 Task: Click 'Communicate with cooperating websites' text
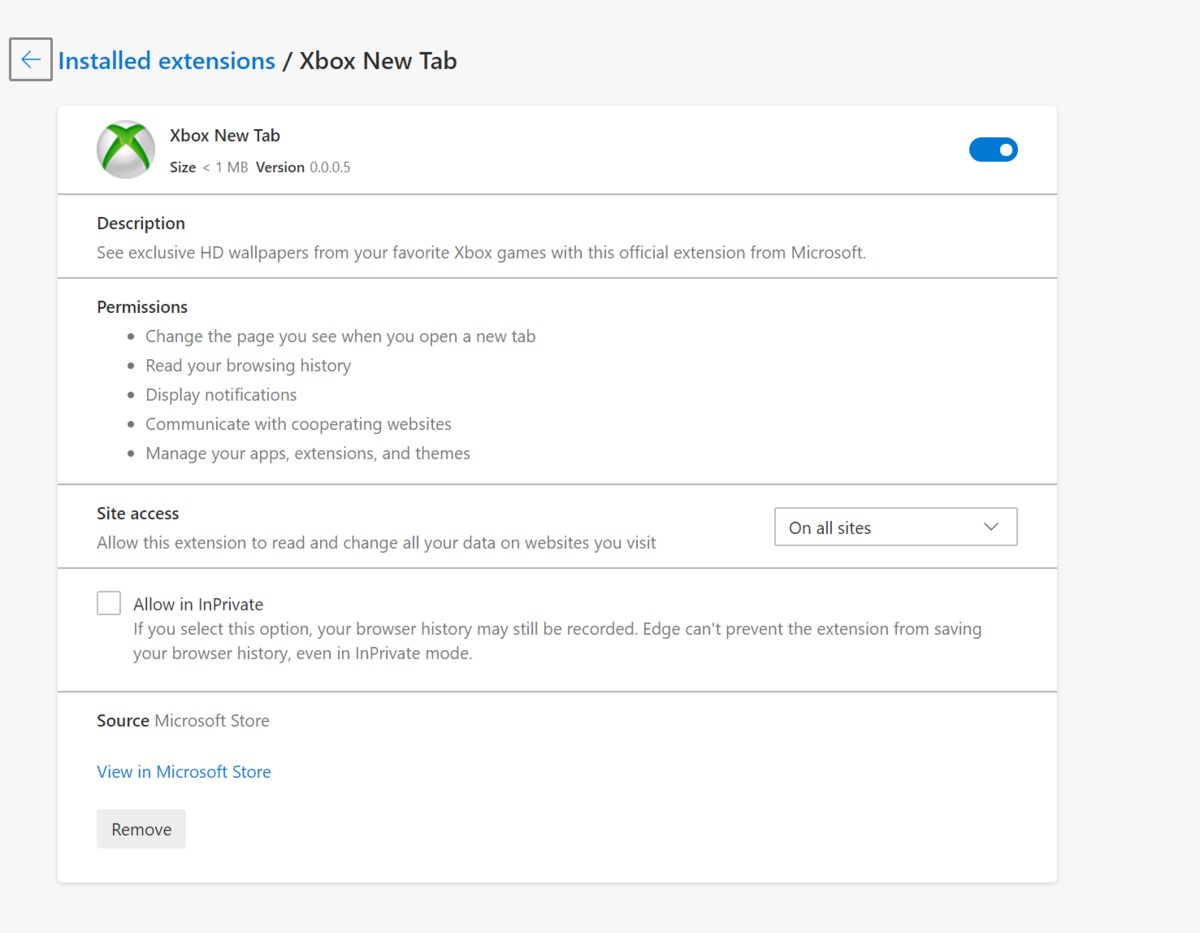299,424
